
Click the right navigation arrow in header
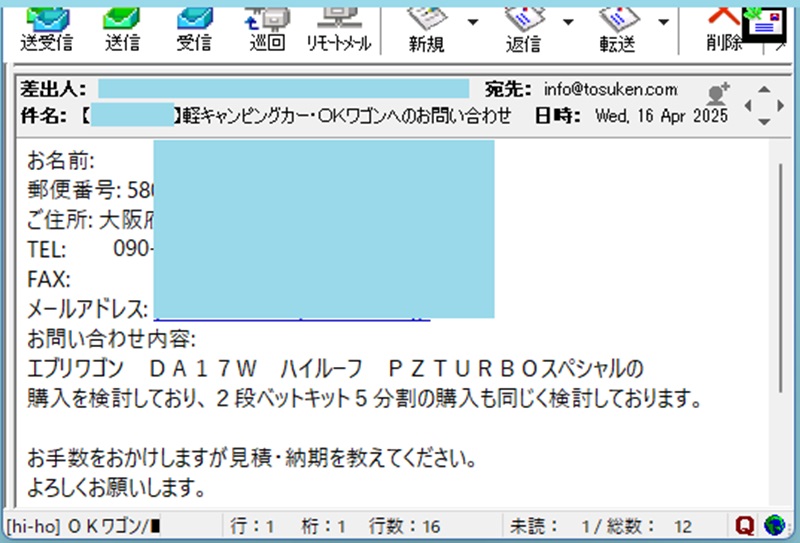[x=780, y=104]
